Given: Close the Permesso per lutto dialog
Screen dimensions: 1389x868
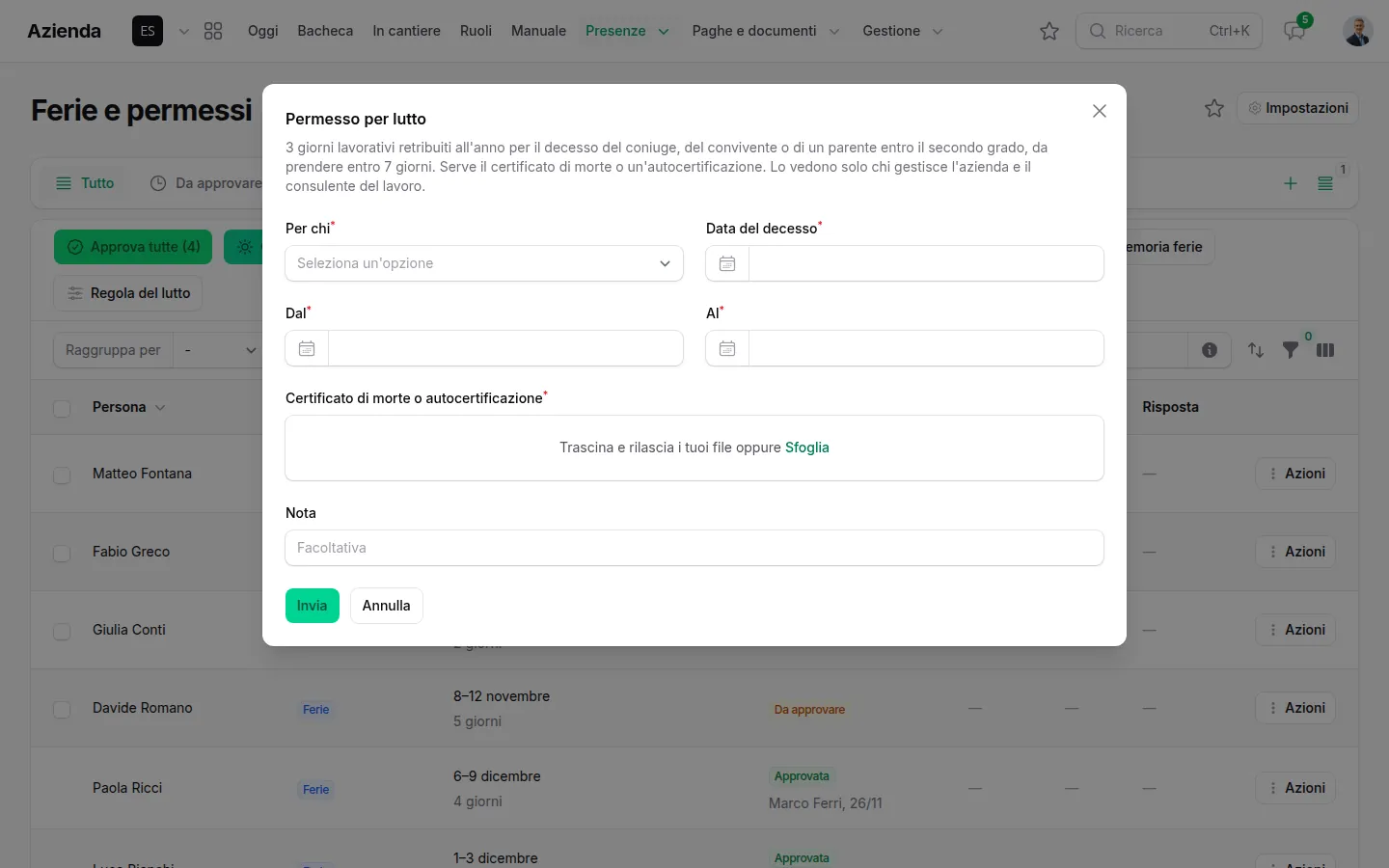Looking at the screenshot, I should coord(1100,111).
